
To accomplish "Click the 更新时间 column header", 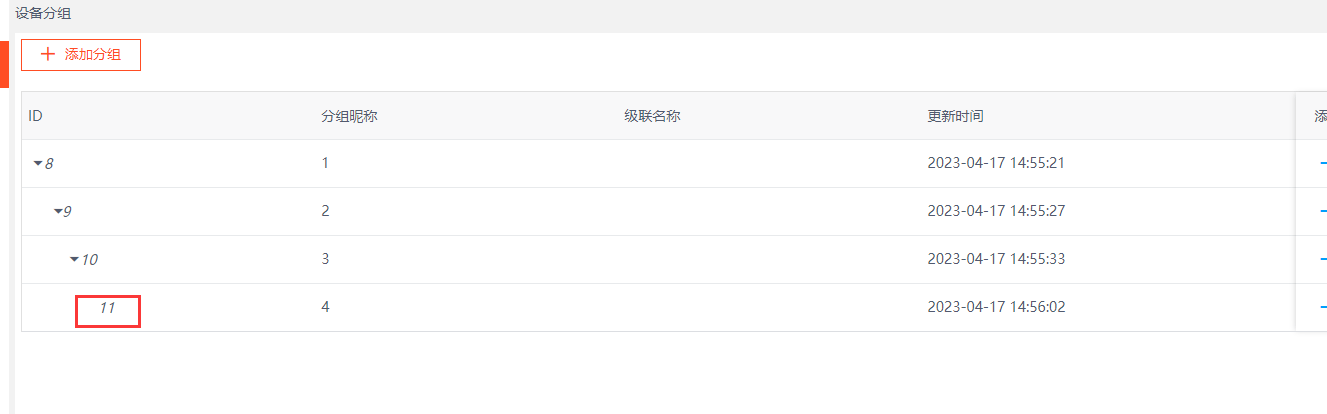I will tap(955, 116).
